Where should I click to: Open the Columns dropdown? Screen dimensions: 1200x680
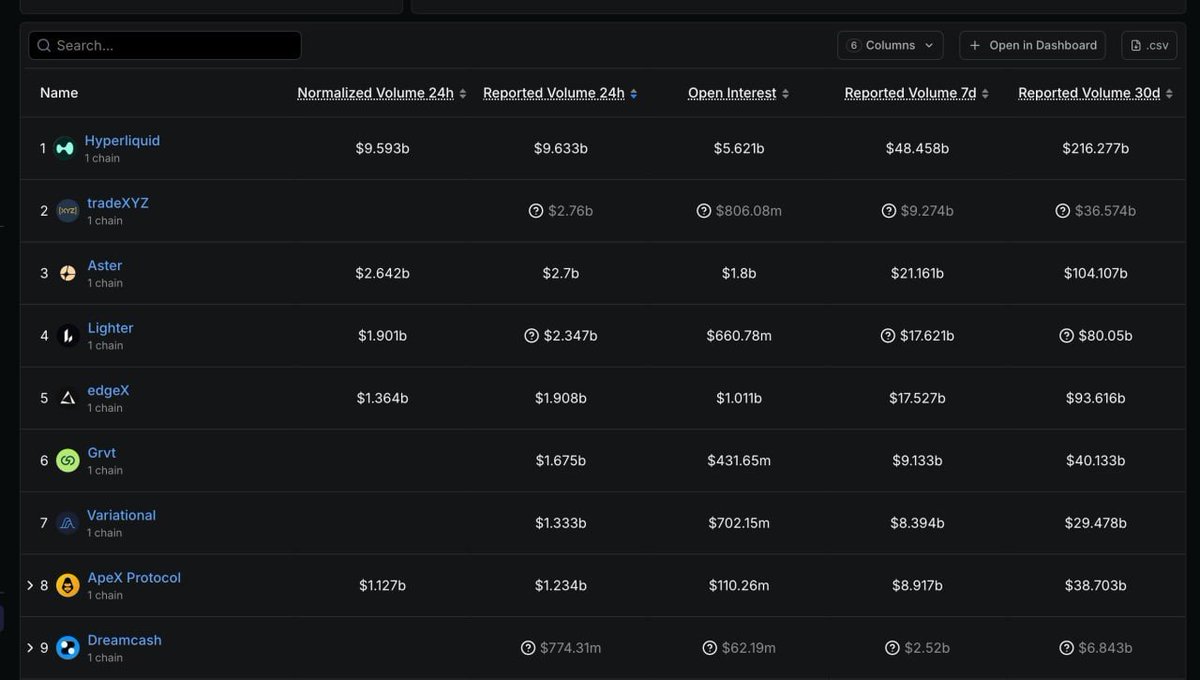coord(890,45)
